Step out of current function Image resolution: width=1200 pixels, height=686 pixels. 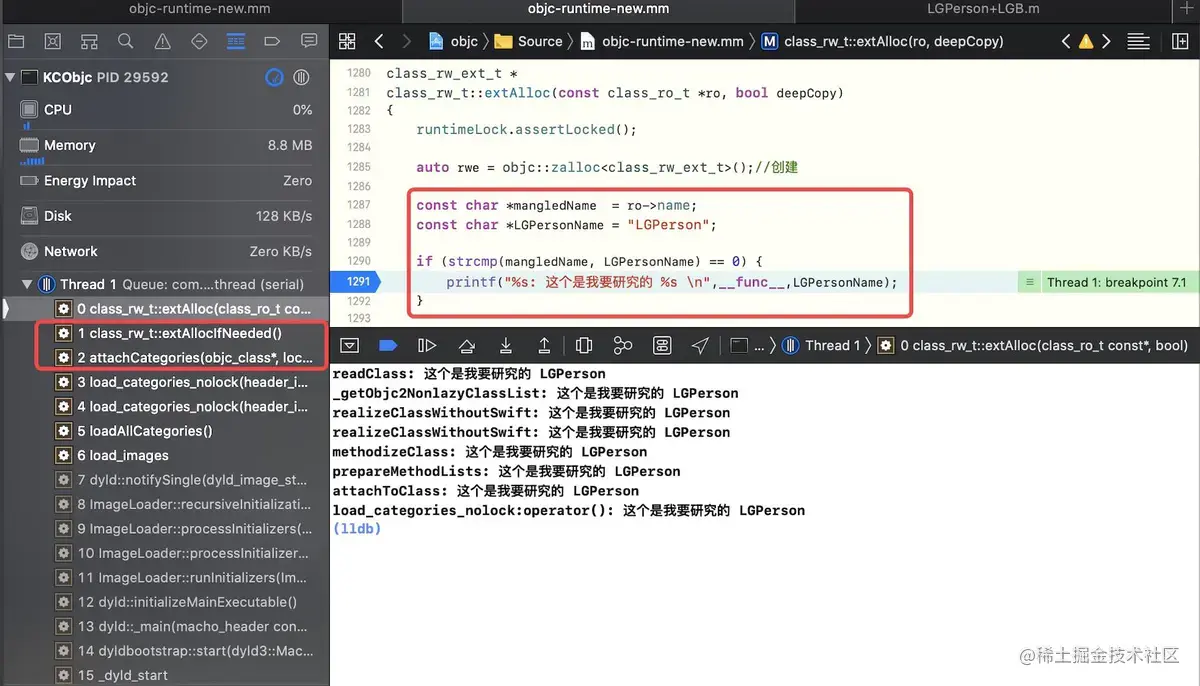tap(544, 345)
